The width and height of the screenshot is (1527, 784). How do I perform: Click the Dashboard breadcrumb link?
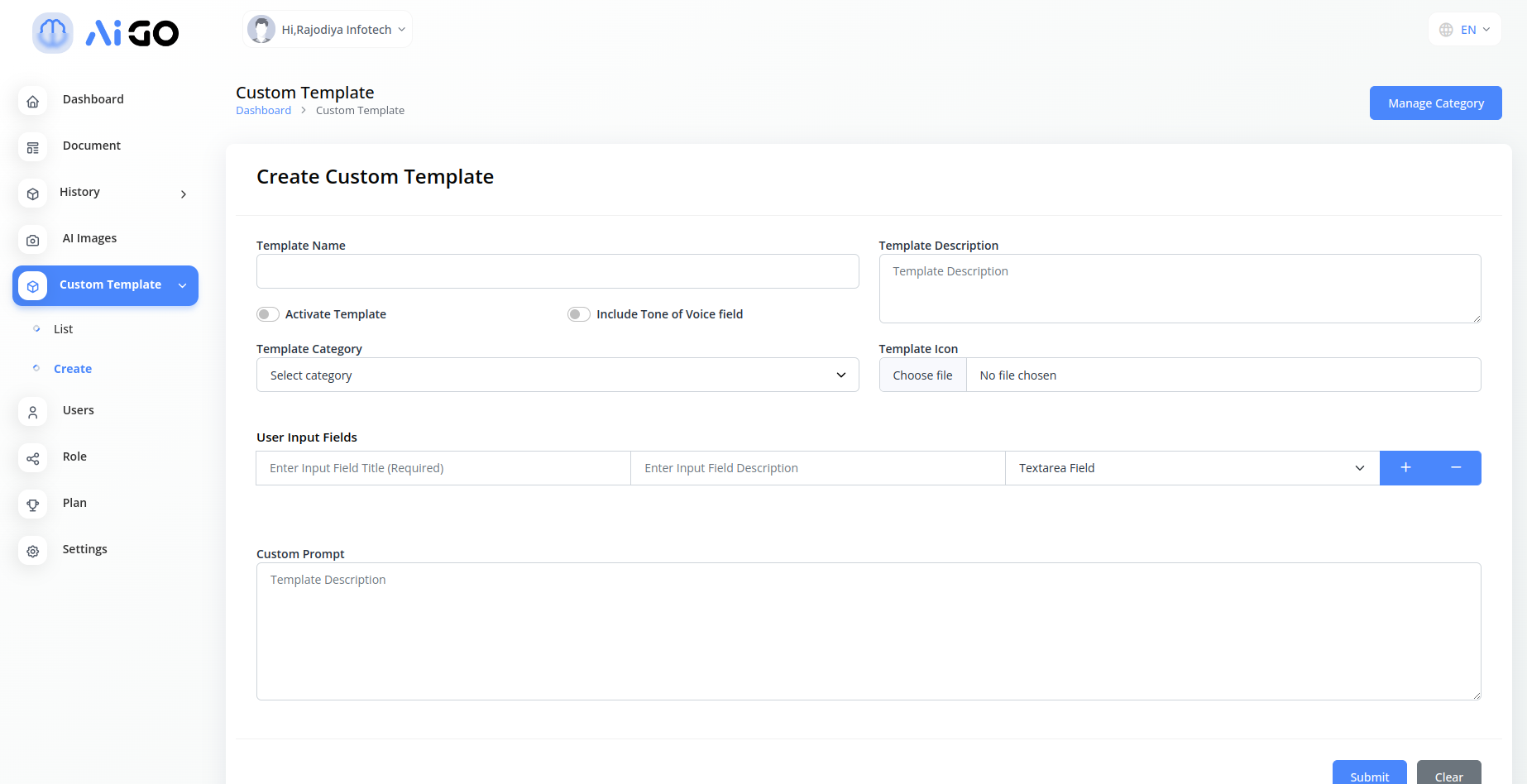pos(263,111)
